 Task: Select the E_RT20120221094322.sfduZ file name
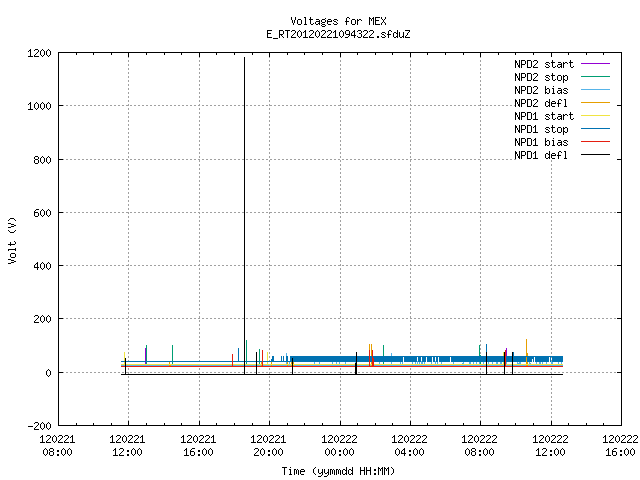(x=338, y=34)
